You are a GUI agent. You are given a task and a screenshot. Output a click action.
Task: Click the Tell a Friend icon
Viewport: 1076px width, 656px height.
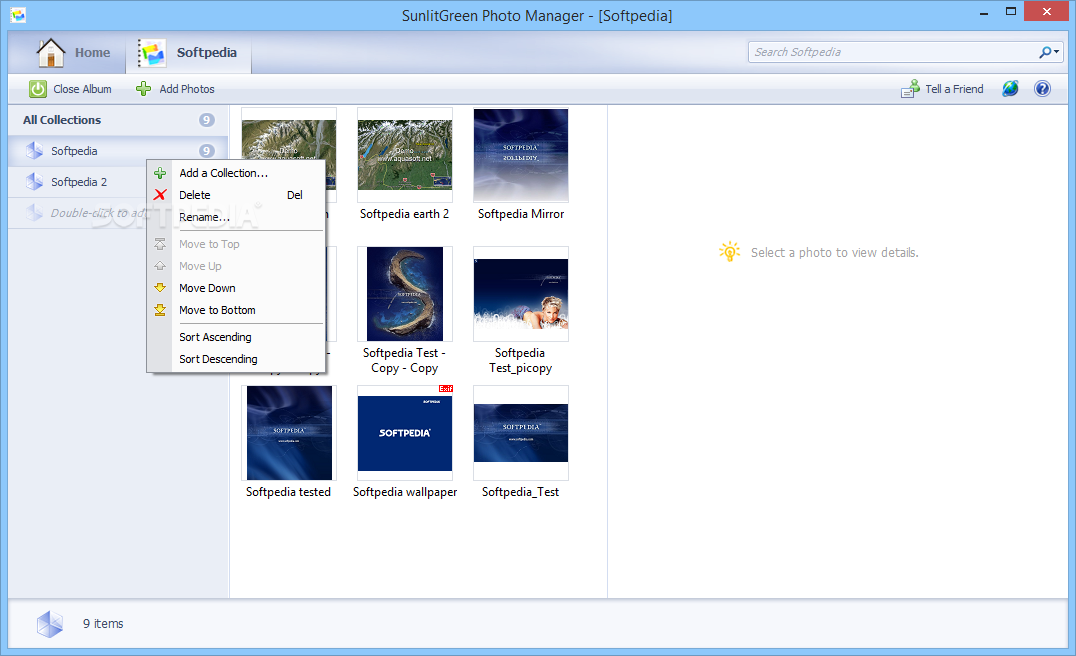911,89
